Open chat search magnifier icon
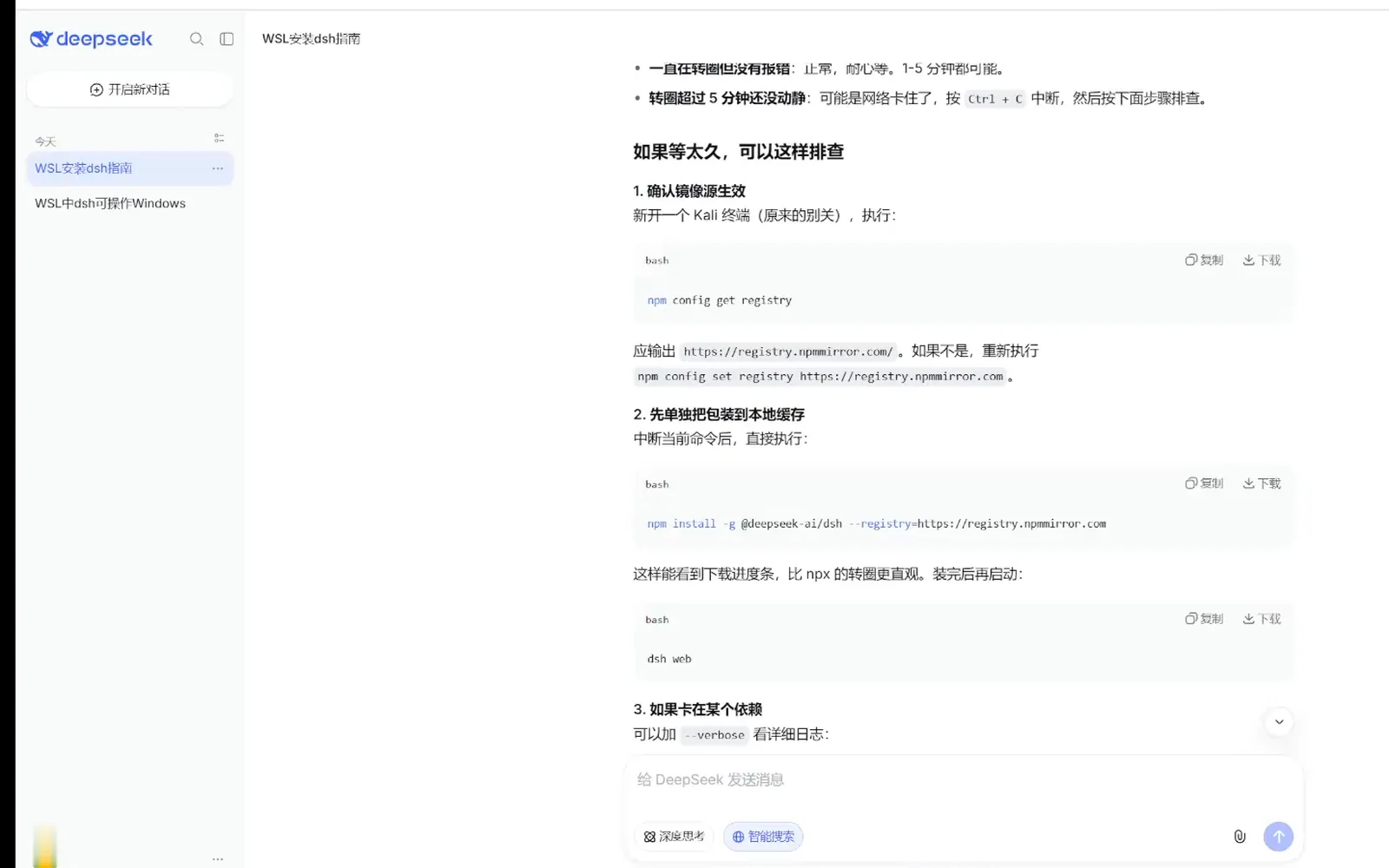 coord(197,39)
